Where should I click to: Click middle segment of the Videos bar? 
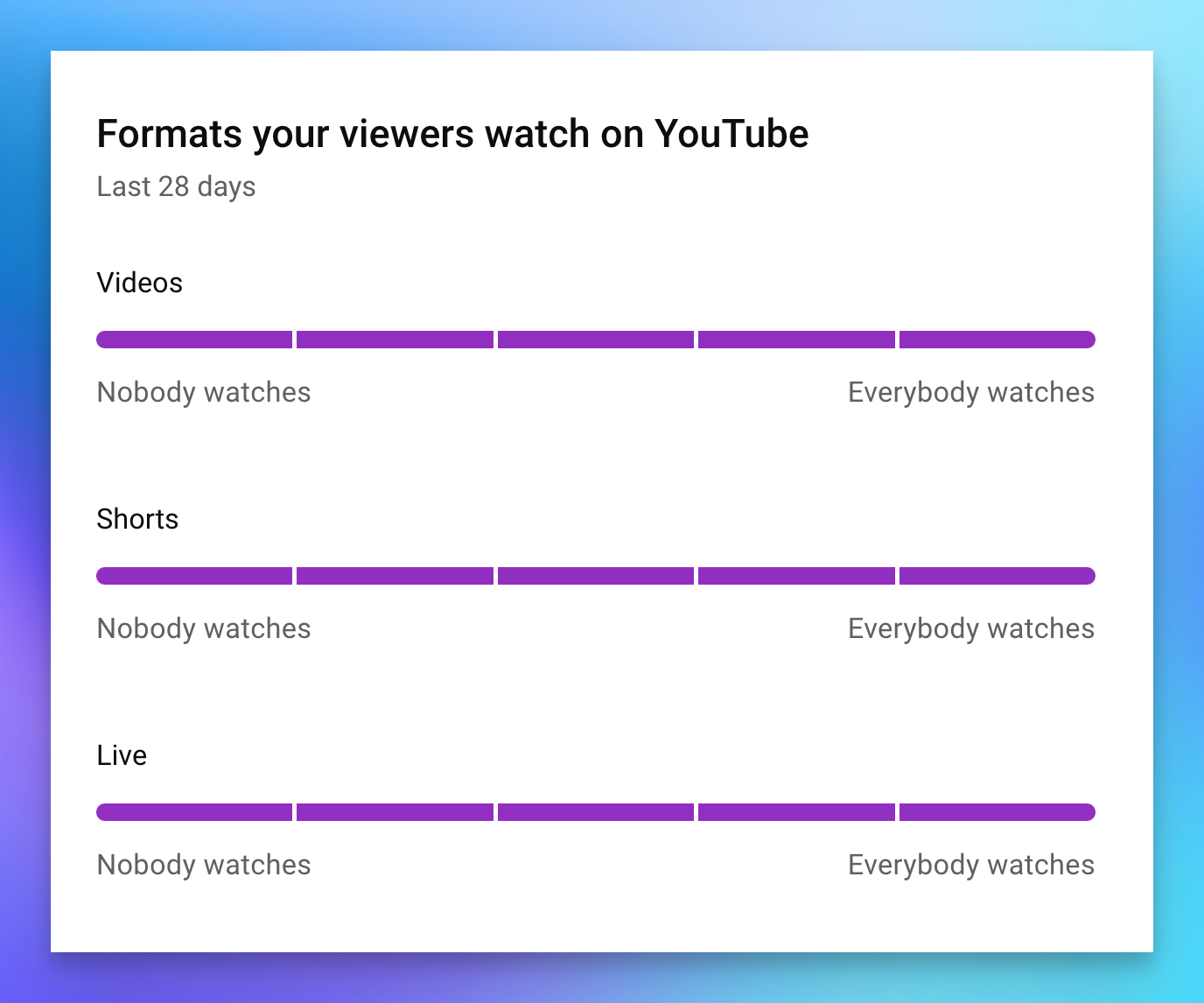click(x=596, y=340)
